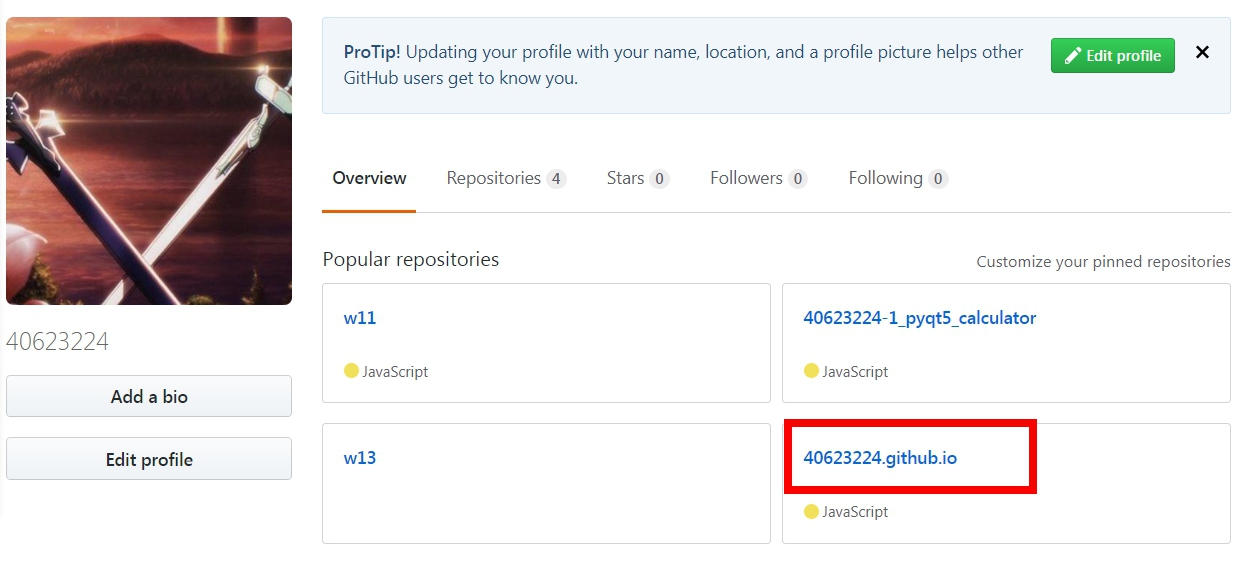Open the w11 repository
This screenshot has height=574, width=1248.
pyautogui.click(x=360, y=318)
